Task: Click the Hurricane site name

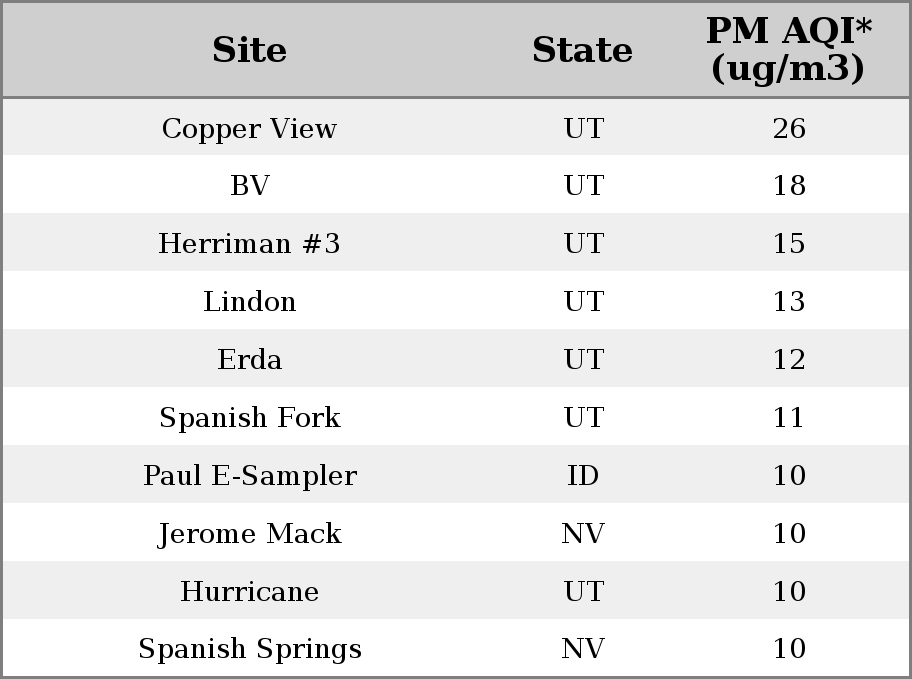Action: point(250,591)
